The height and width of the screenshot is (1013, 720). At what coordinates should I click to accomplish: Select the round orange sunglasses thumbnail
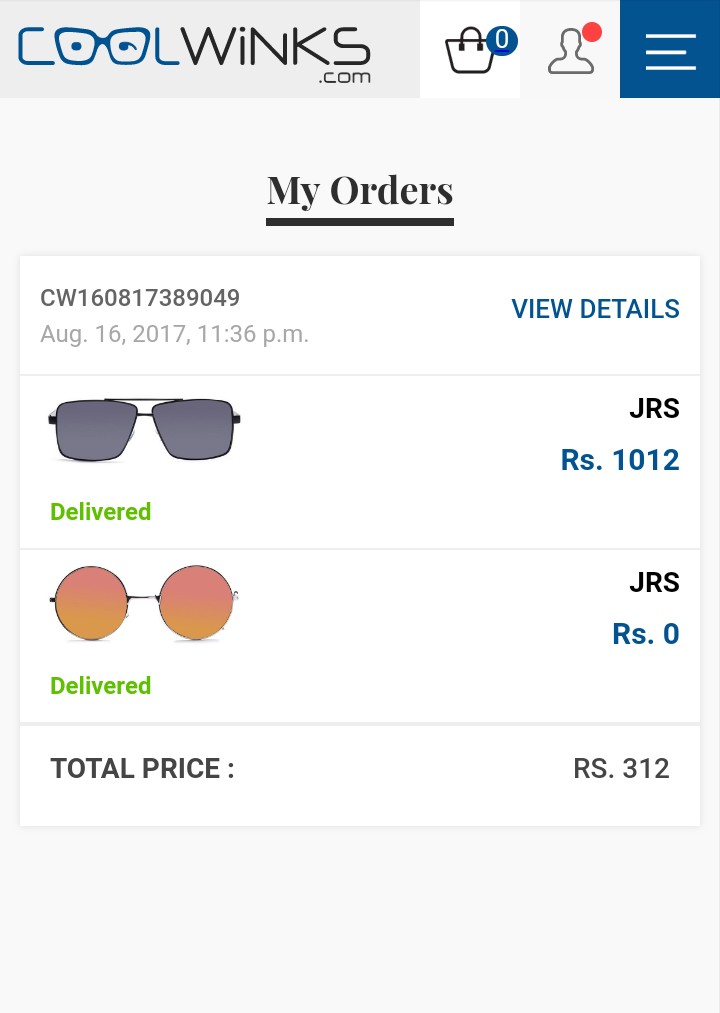click(x=144, y=603)
